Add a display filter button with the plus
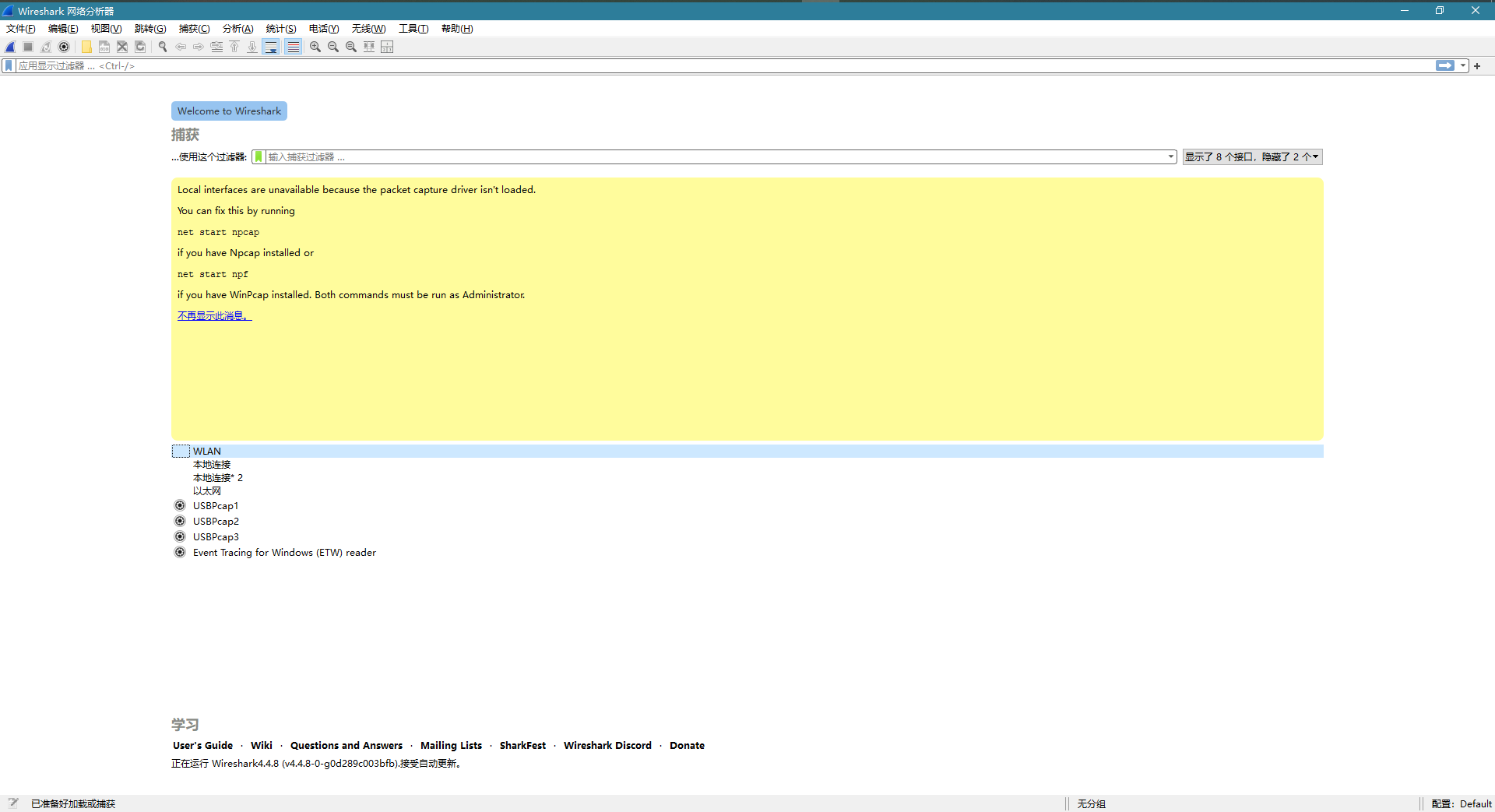Viewport: 1495px width, 812px height. 1477,66
